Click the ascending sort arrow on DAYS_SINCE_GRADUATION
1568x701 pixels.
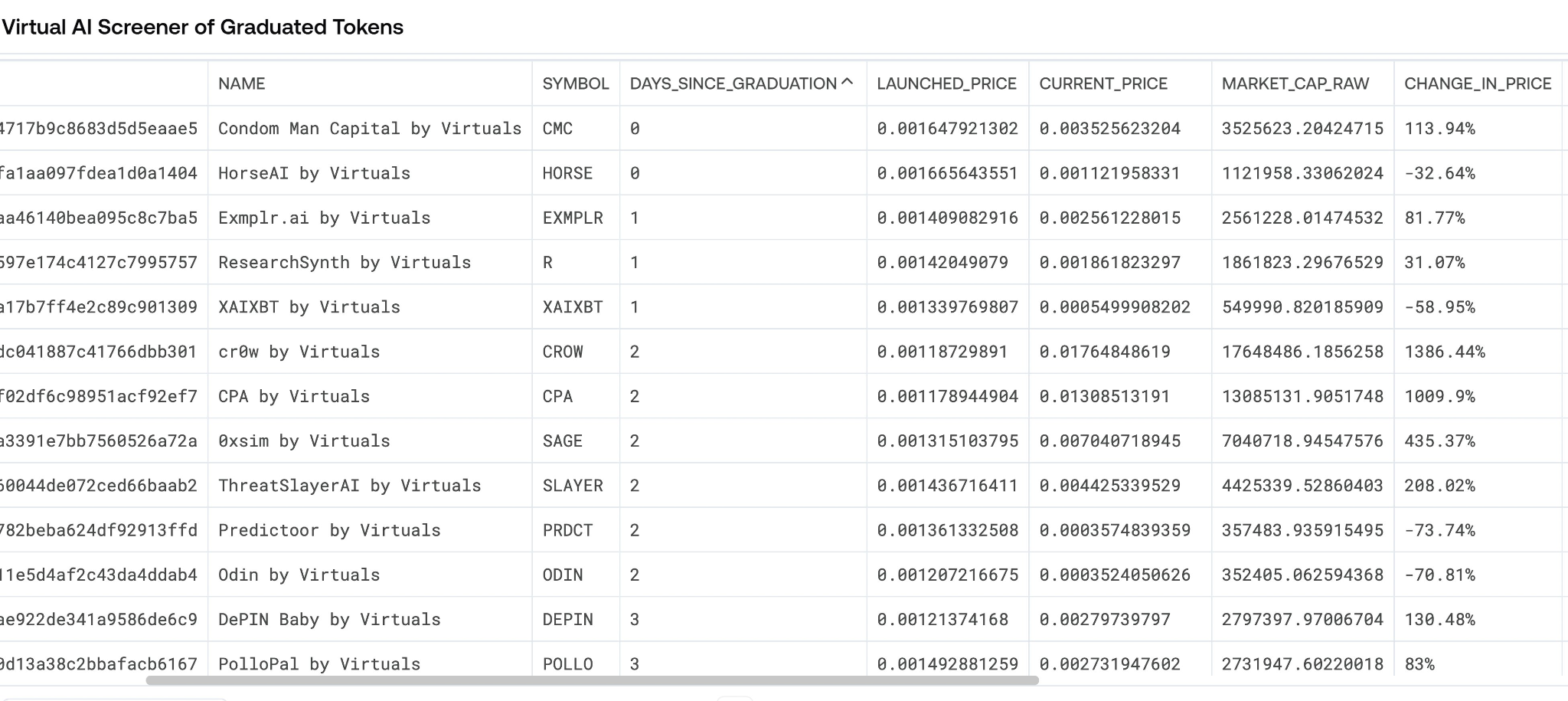[x=847, y=83]
